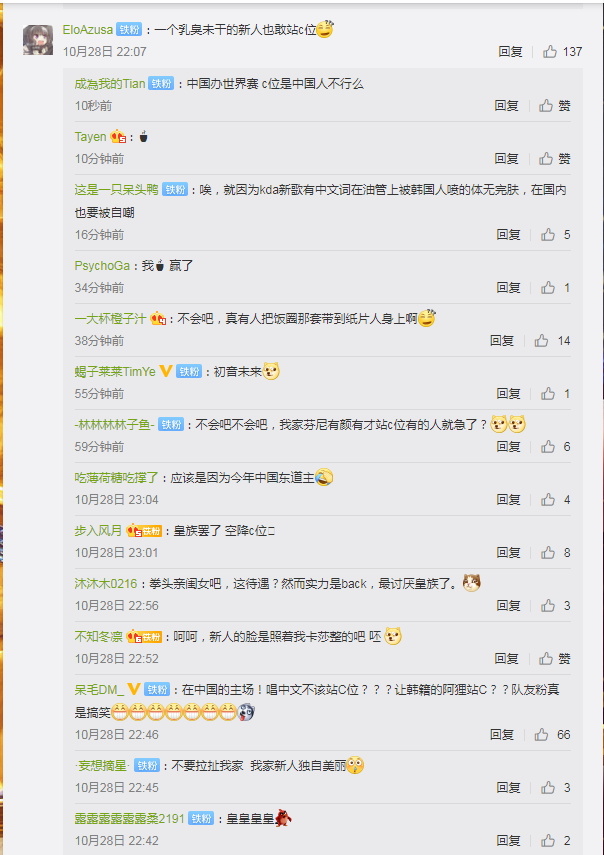Reply to EloAzusa's top comment

tap(510, 52)
